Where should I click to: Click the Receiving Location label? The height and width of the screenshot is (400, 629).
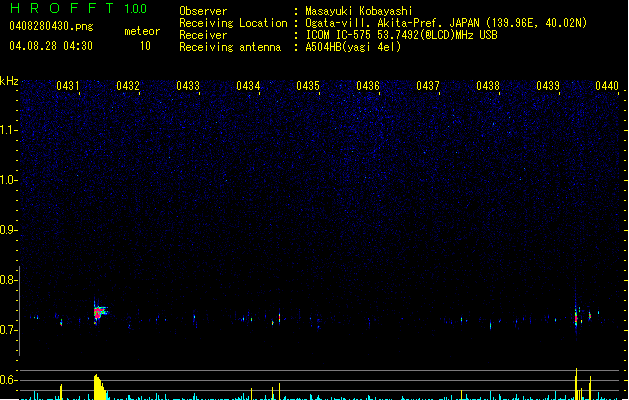click(233, 23)
